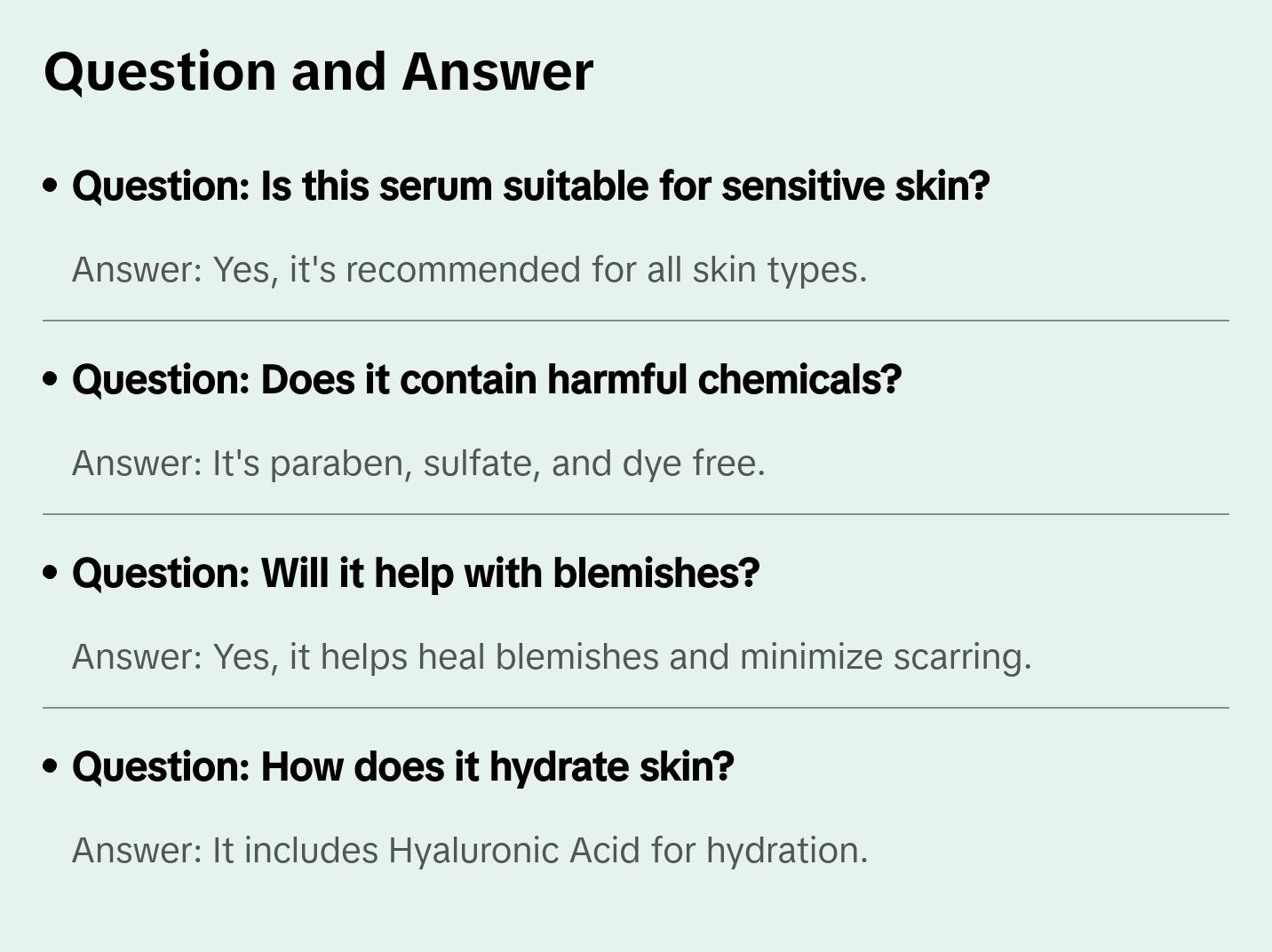The height and width of the screenshot is (952, 1272).
Task: Click the bullet beside the harmful chemicals question
Action: tap(51, 379)
